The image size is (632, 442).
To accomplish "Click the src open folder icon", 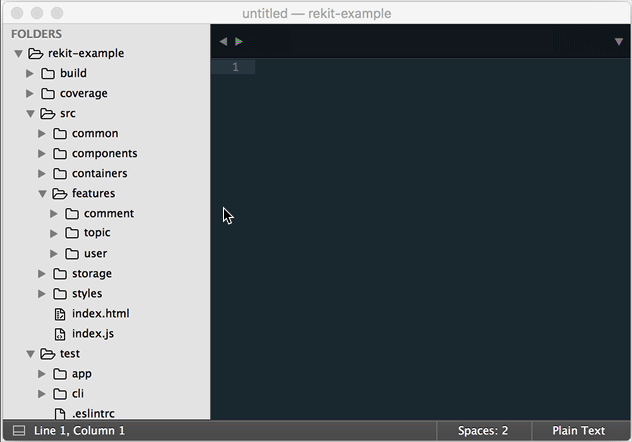I will point(48,114).
